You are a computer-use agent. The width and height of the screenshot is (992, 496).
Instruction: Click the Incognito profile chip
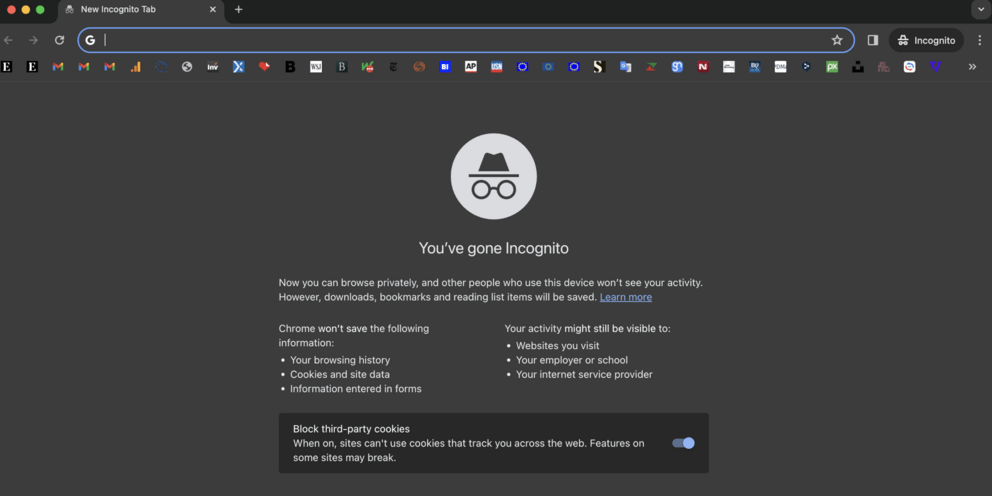point(927,40)
